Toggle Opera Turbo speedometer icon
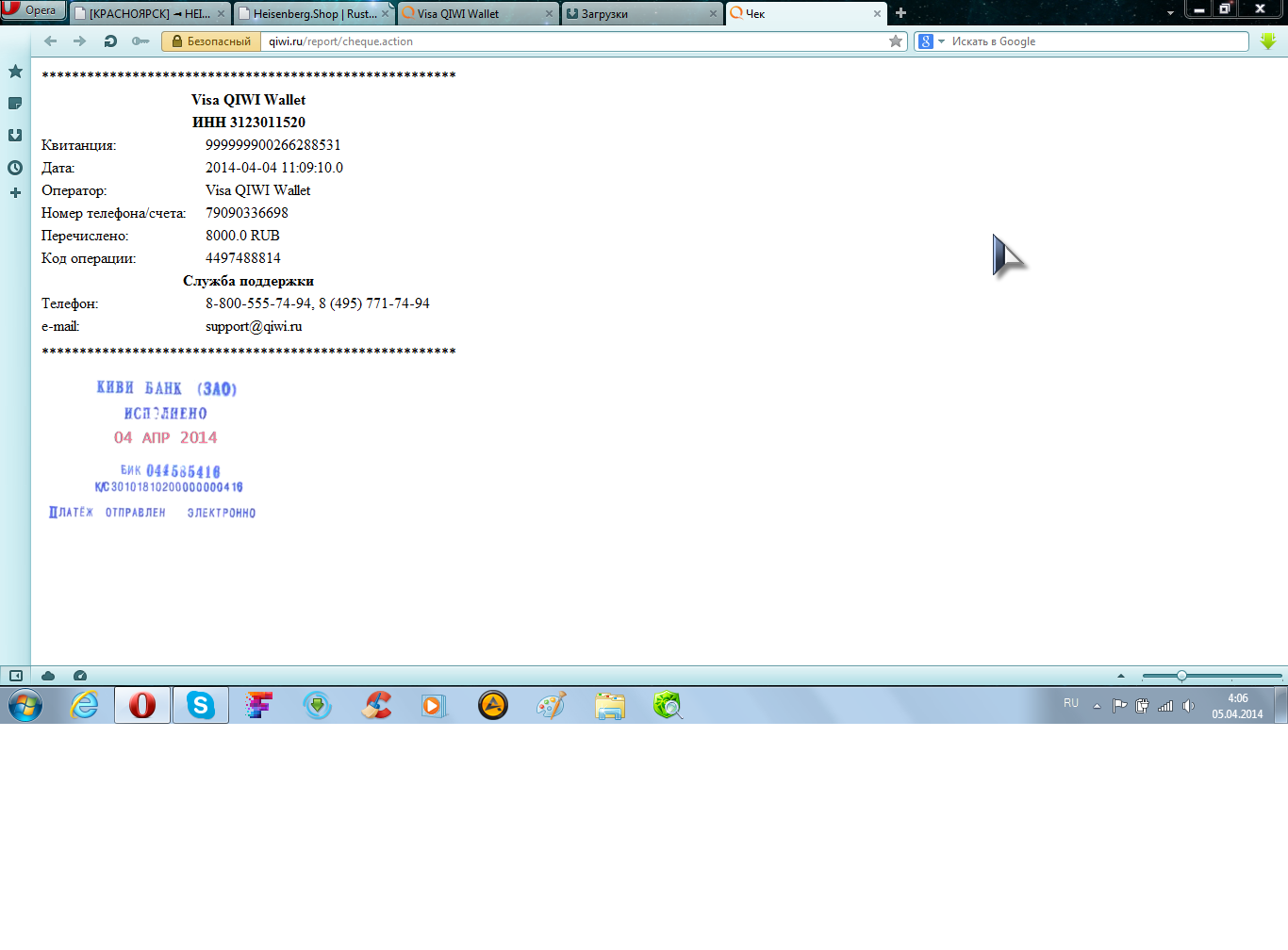Image resolution: width=1288 pixels, height=950 pixels. 80,676
